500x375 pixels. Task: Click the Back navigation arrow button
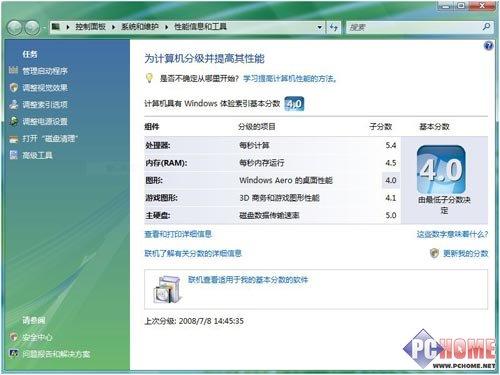(x=15, y=28)
